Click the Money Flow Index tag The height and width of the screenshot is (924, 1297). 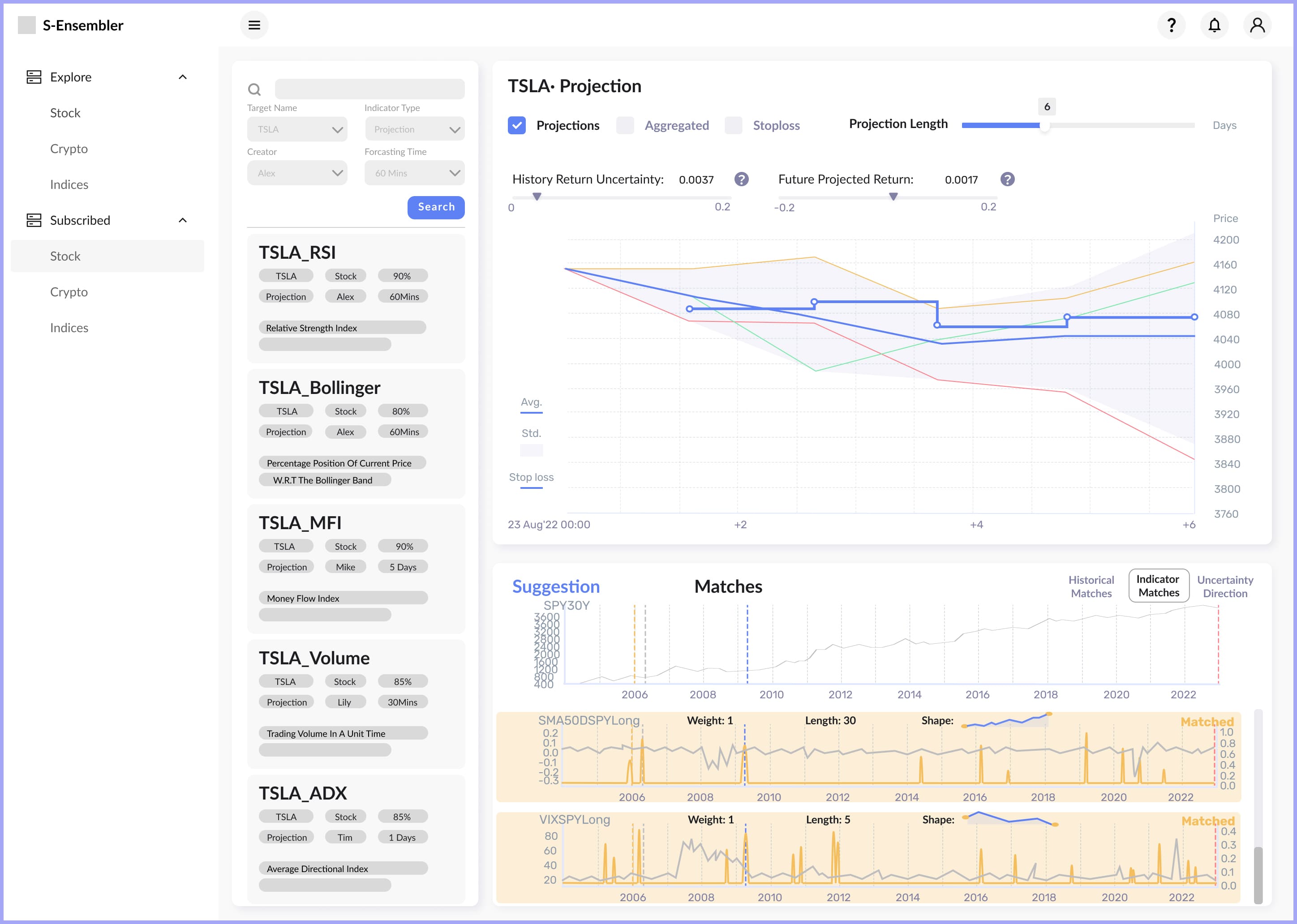click(343, 598)
